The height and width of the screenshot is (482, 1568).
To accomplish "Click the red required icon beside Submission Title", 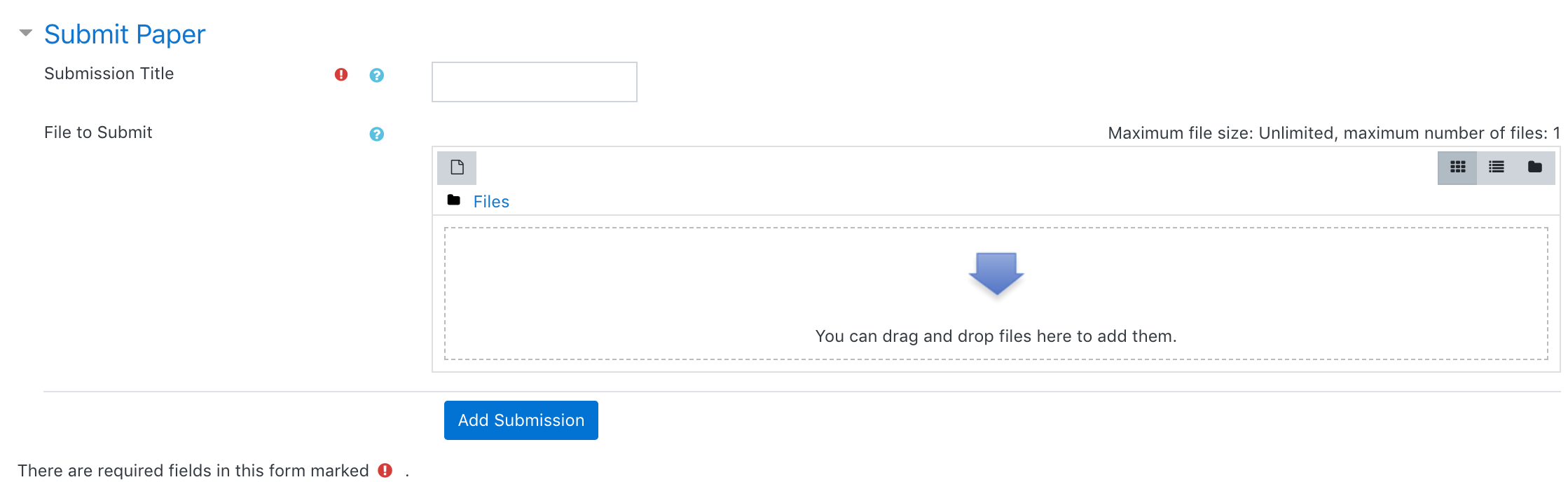I will [341, 74].
